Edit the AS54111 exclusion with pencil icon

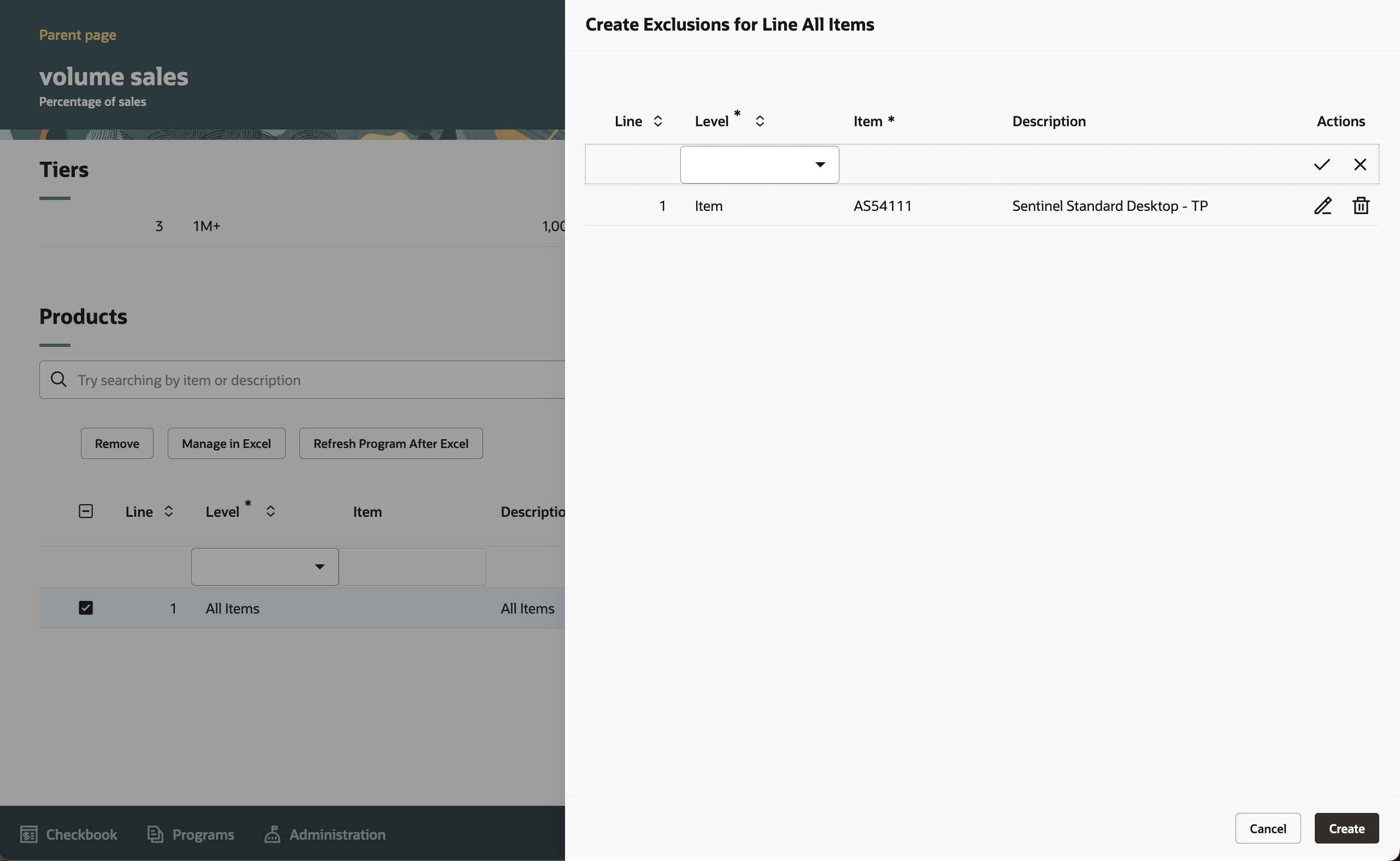tap(1322, 205)
